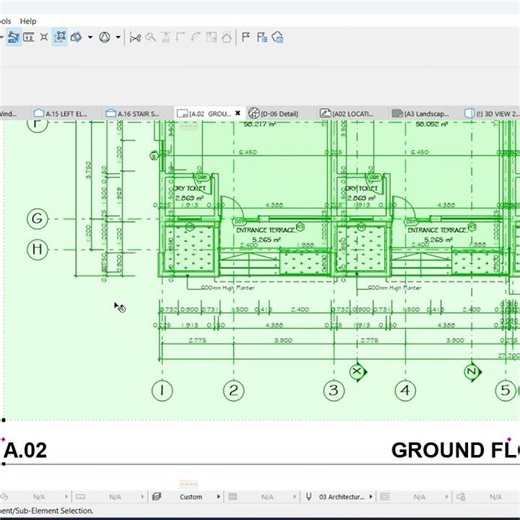Toggle the Trace reference toolbar icon
520x520 pixels.
[x=14, y=37]
